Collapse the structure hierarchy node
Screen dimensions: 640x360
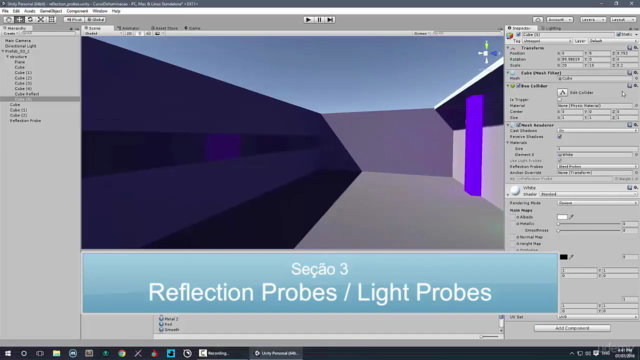(7, 57)
